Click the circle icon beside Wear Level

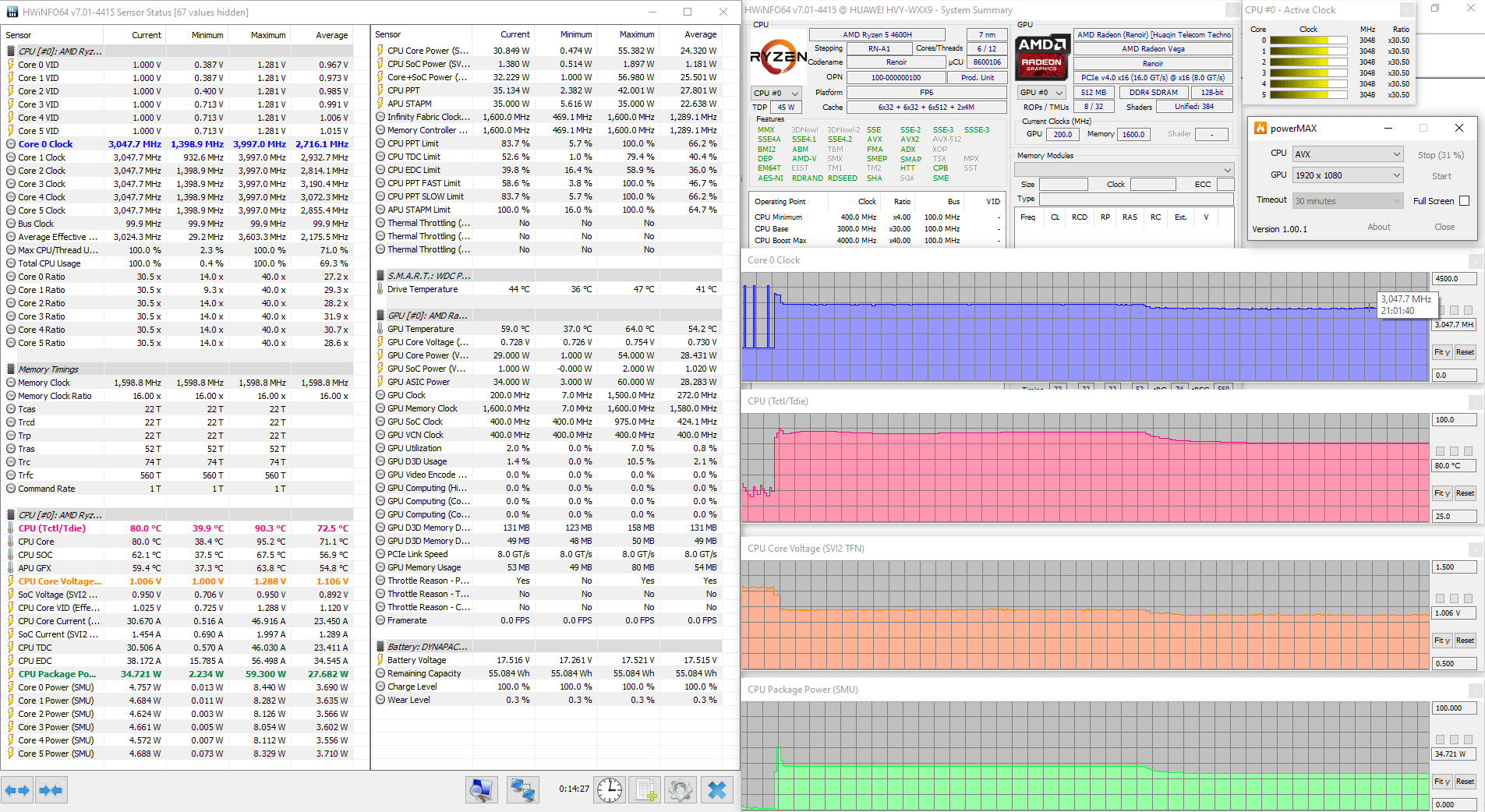380,700
